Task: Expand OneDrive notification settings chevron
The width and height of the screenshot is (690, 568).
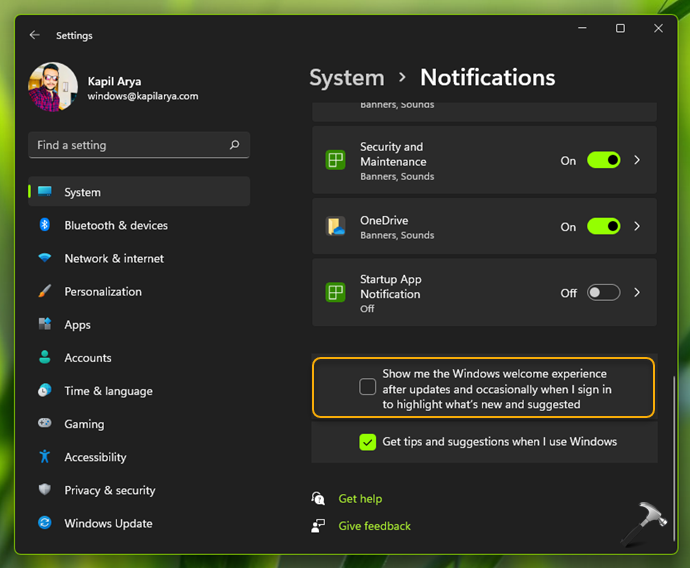Action: pyautogui.click(x=637, y=227)
